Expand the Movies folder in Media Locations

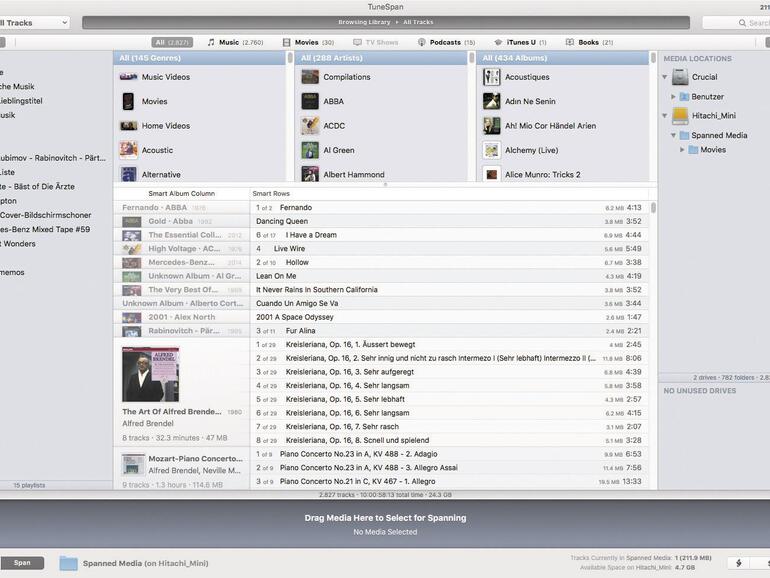click(682, 150)
